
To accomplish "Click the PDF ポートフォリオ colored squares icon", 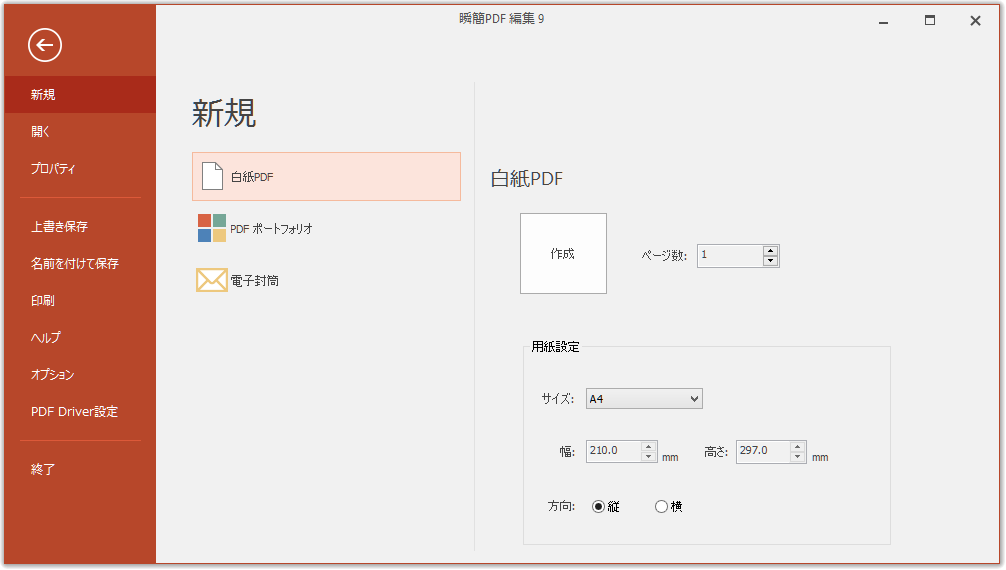I will point(212,228).
